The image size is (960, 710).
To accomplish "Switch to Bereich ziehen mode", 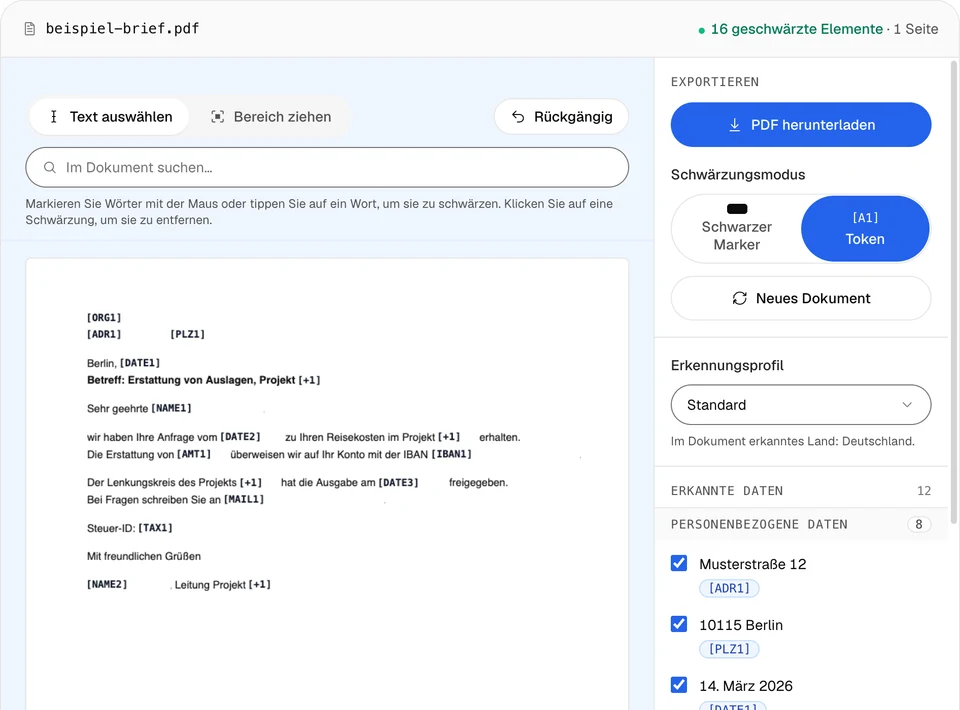I will [x=271, y=117].
